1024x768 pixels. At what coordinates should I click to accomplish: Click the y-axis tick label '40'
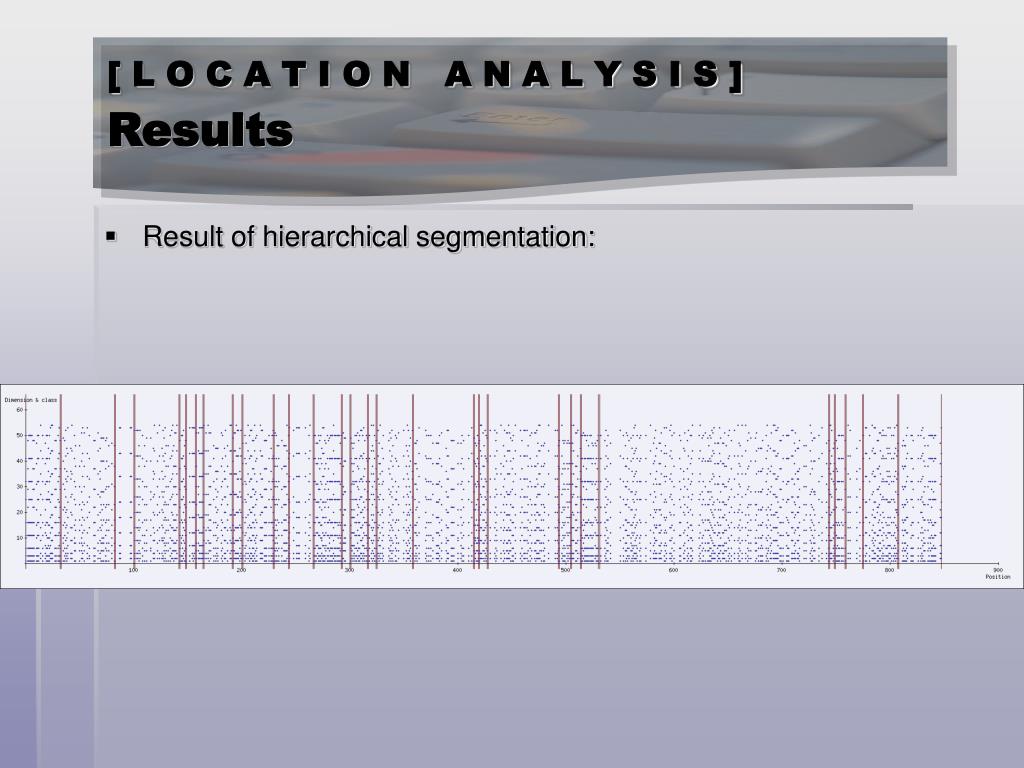pos(20,461)
